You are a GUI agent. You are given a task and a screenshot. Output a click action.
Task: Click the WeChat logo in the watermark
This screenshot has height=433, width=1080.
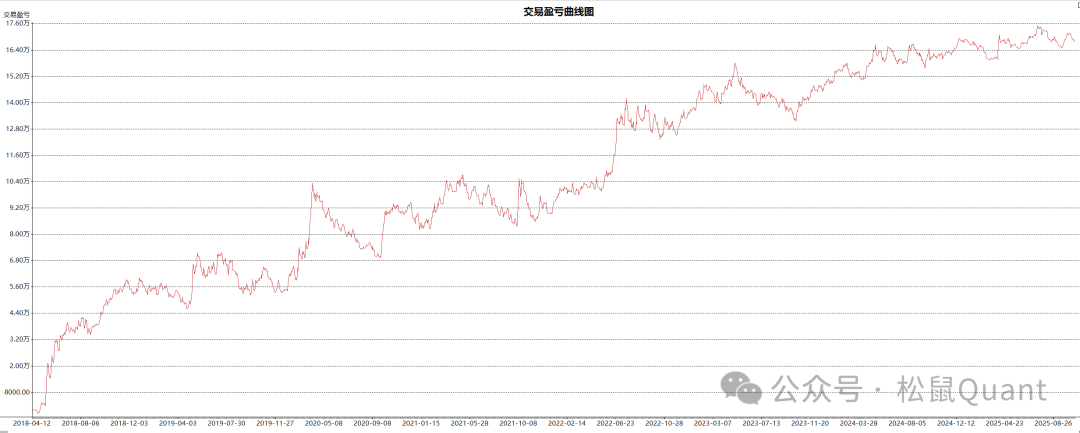coord(743,389)
